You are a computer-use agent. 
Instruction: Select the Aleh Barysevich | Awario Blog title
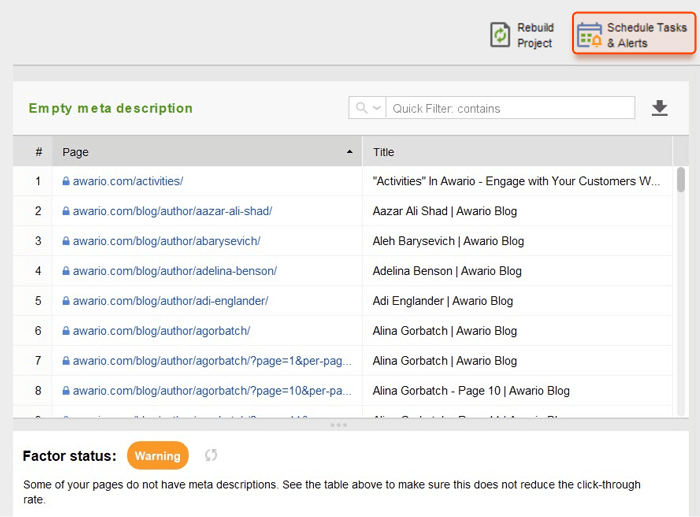click(448, 241)
